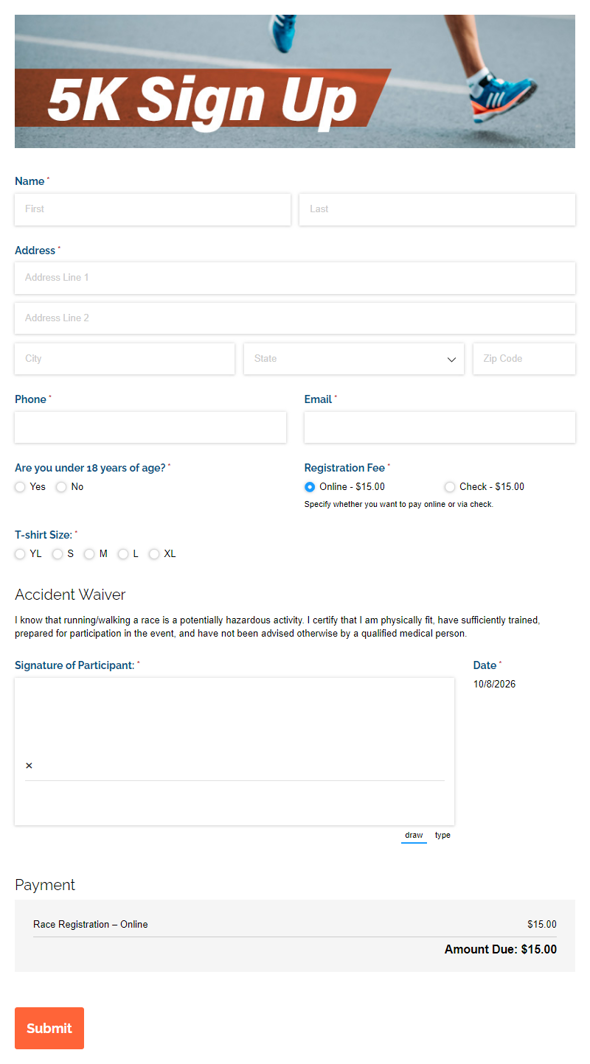Click the Last name input field
This screenshot has width=590, height=1064.
point(437,209)
